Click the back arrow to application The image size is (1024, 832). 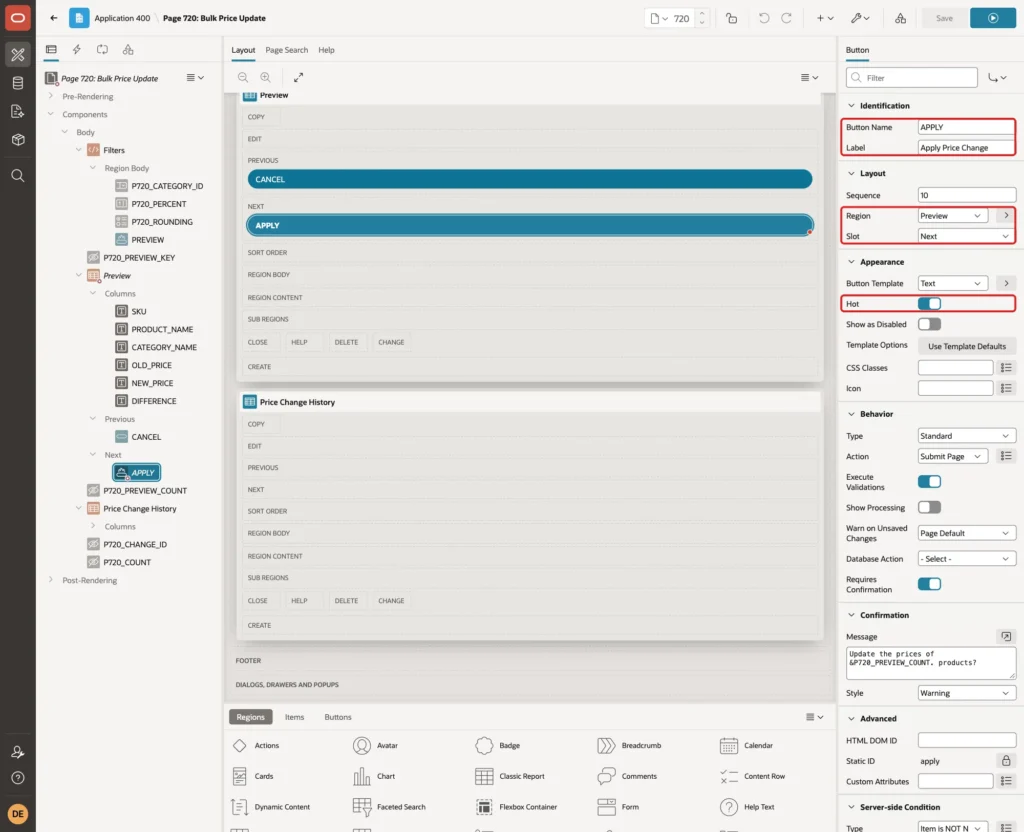[x=54, y=18]
